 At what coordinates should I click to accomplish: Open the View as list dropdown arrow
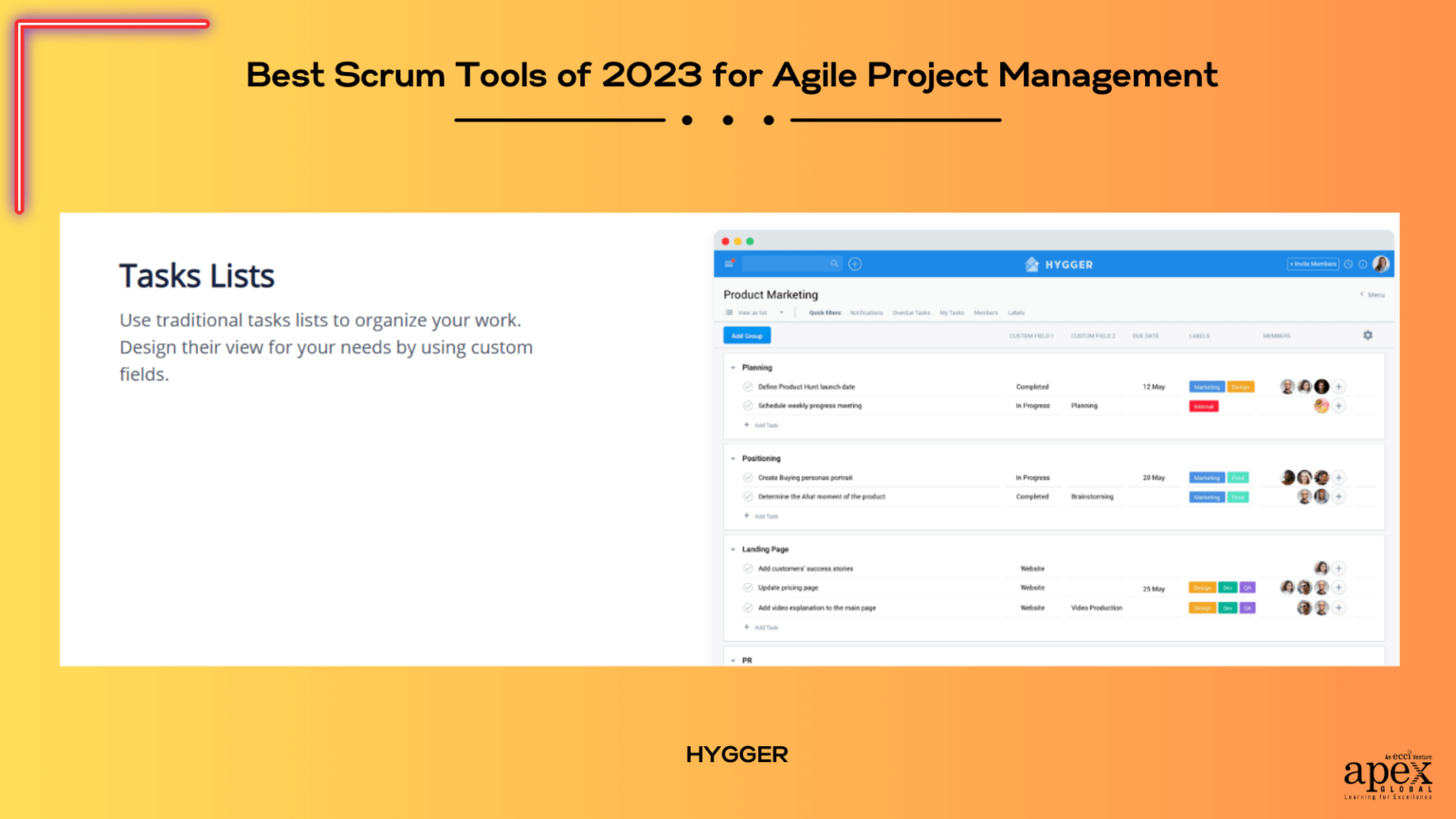click(x=782, y=313)
